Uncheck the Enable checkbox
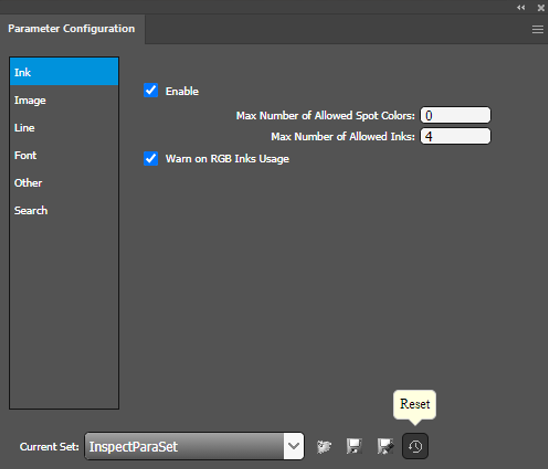 151,91
